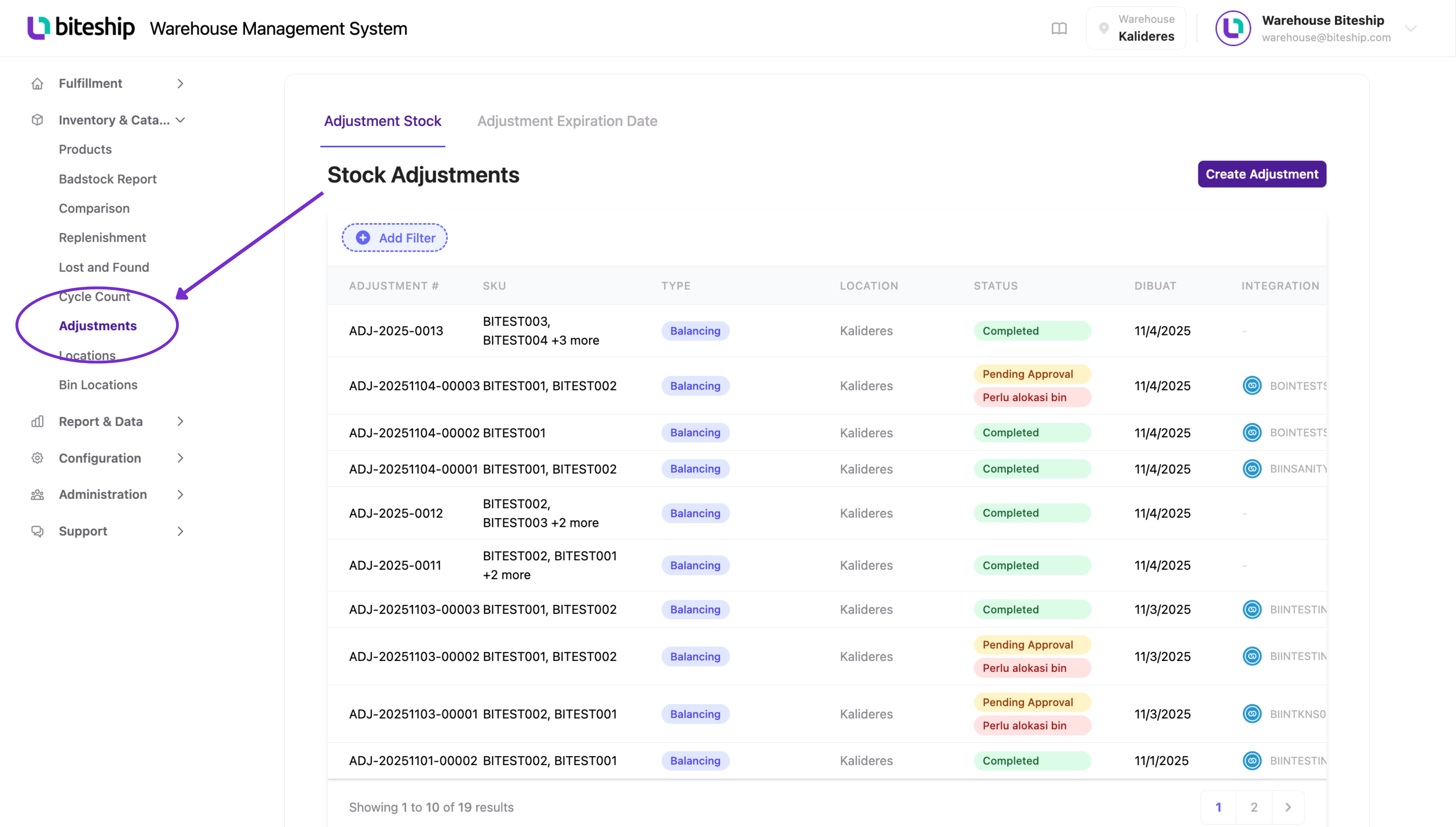1456x827 pixels.
Task: Open Bin Locations in the sidebar
Action: 98,385
